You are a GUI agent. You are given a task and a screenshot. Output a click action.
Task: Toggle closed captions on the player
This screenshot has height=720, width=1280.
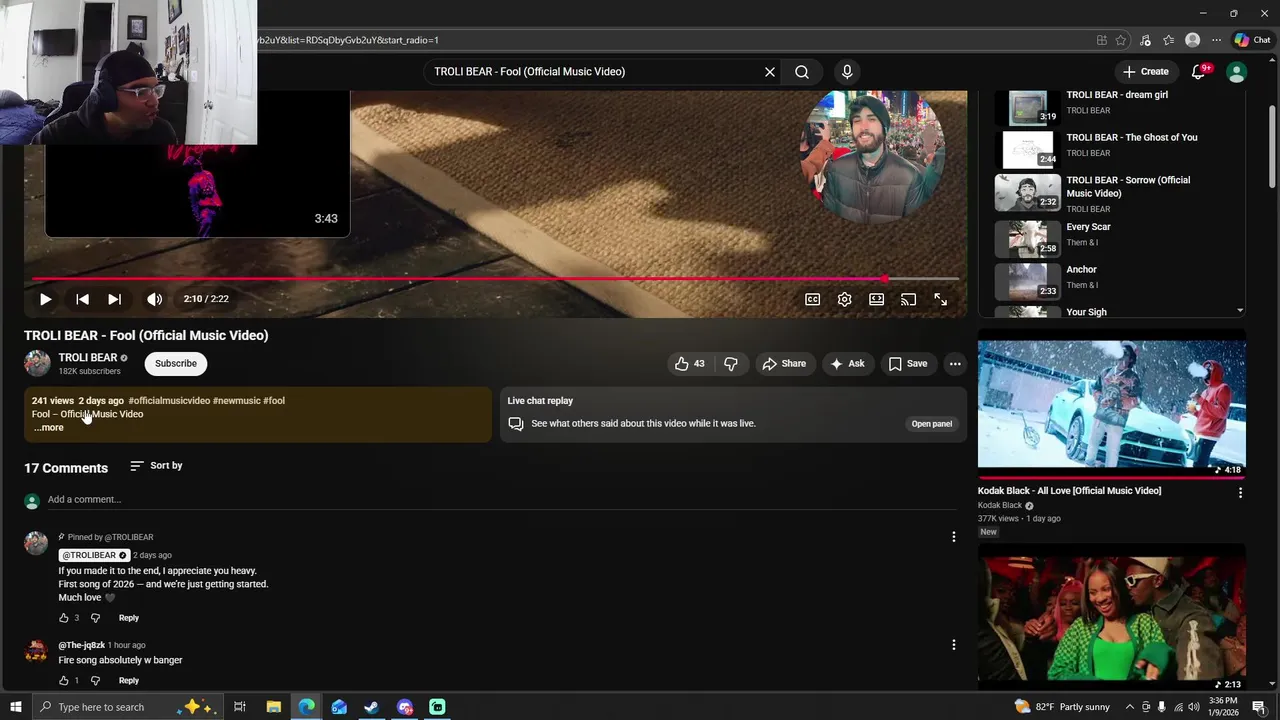pyautogui.click(x=813, y=299)
